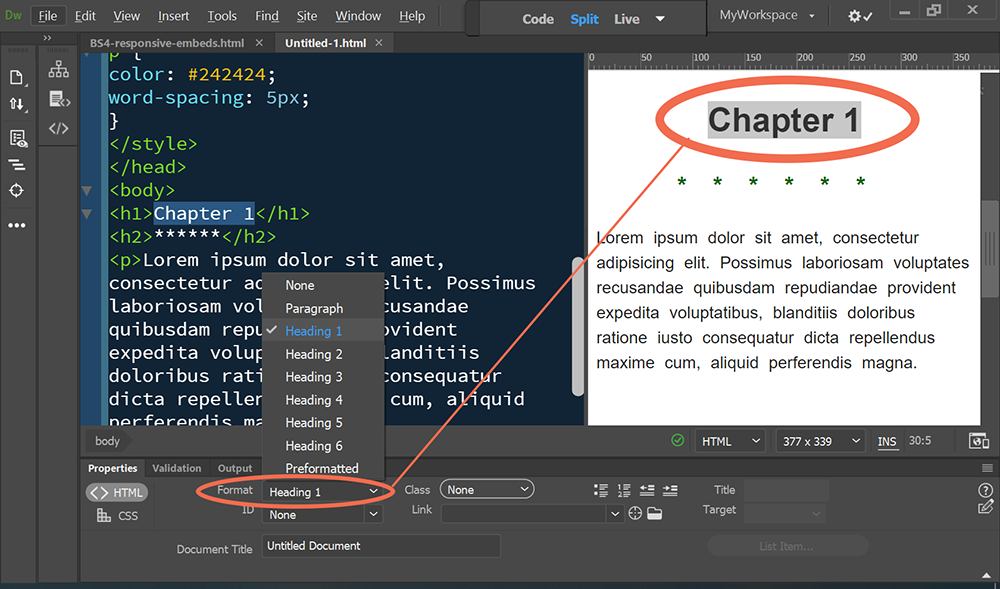Open the Find menu
This screenshot has width=1000, height=589.
[x=267, y=16]
